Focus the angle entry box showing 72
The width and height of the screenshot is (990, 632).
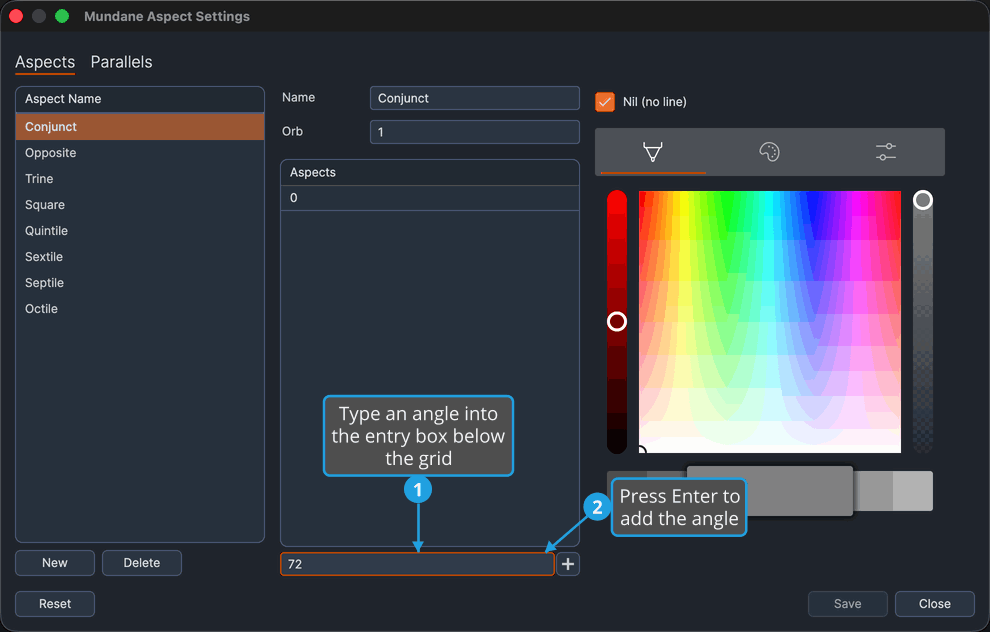pyautogui.click(x=417, y=564)
